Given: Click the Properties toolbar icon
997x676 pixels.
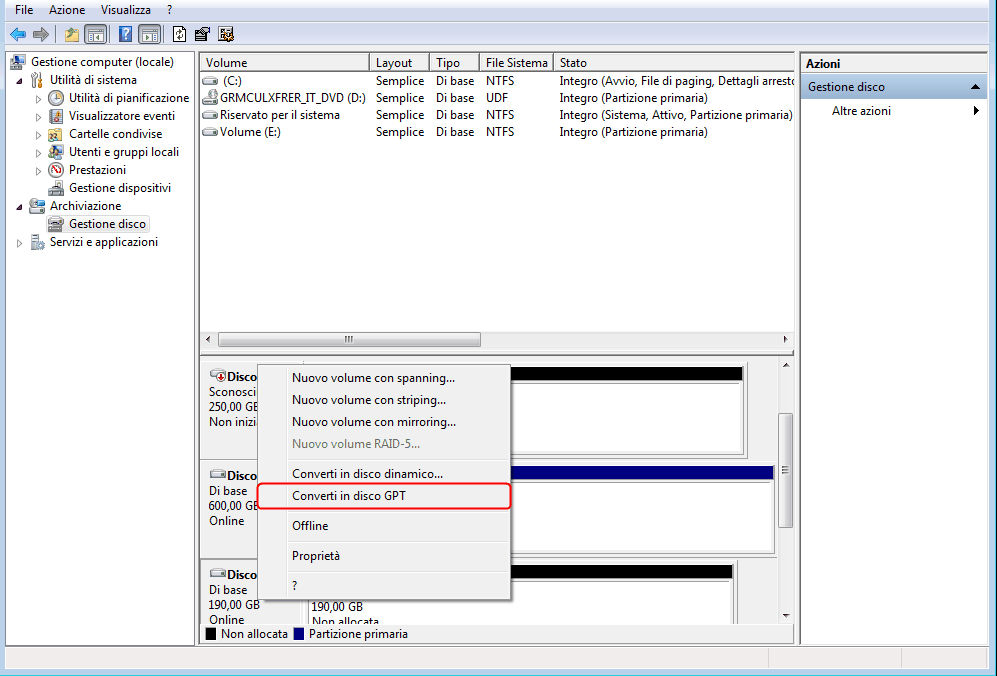Looking at the screenshot, I should coord(202,34).
